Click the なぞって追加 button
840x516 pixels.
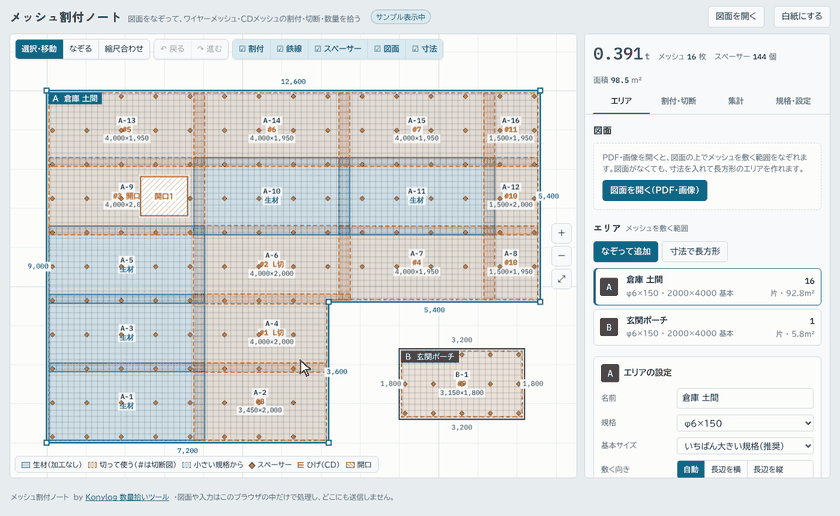625,251
